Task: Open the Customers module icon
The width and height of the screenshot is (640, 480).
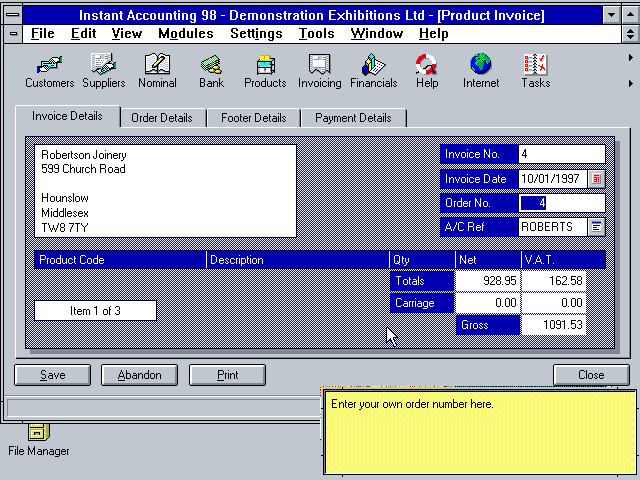Action: coord(49,71)
